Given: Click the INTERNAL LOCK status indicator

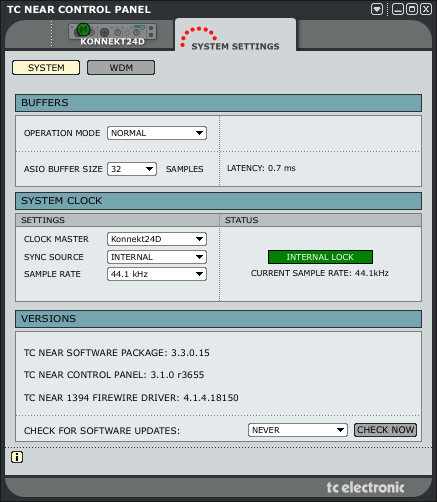Looking at the screenshot, I should (x=320, y=257).
